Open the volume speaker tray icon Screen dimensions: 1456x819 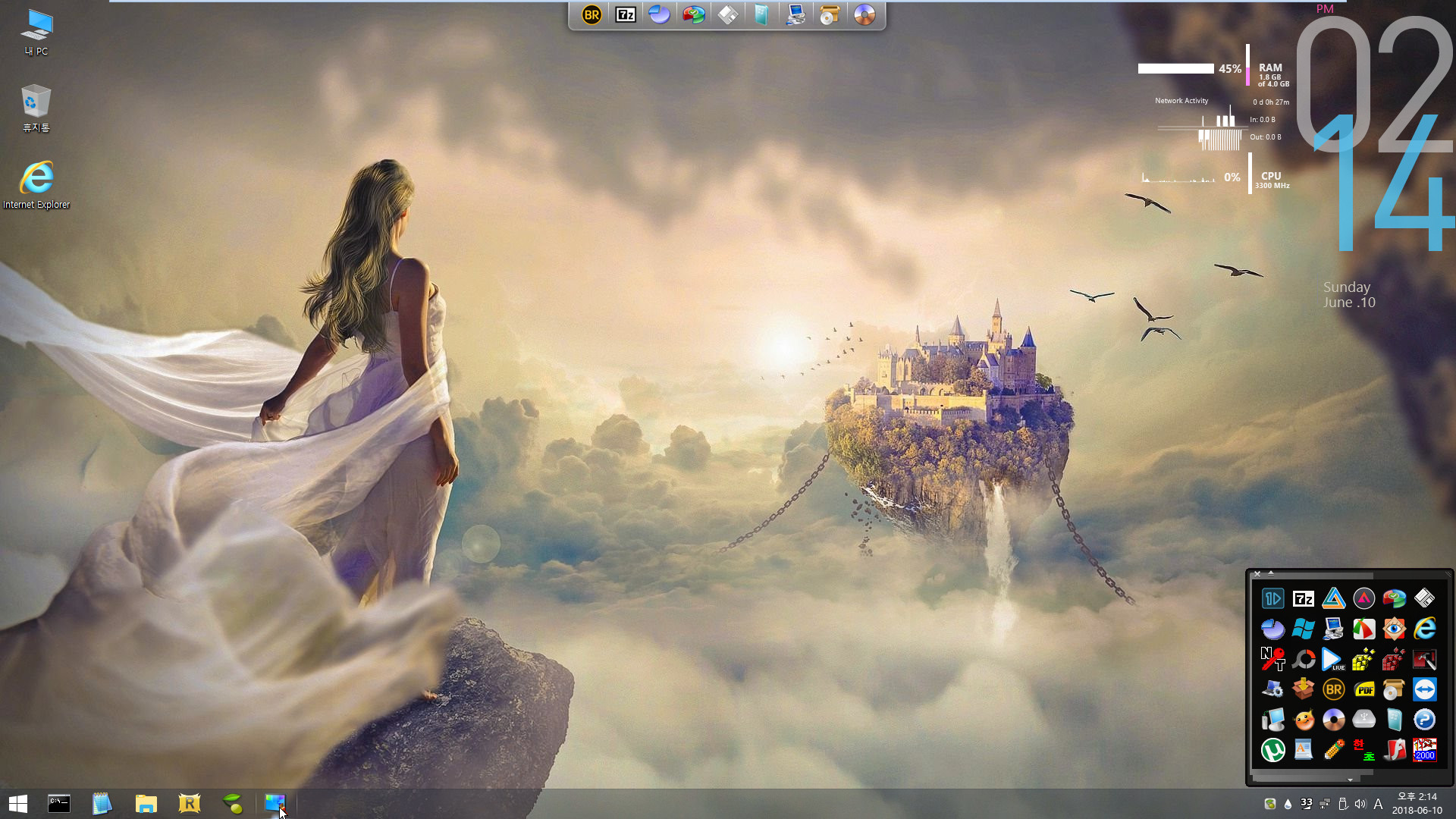pyautogui.click(x=1360, y=804)
